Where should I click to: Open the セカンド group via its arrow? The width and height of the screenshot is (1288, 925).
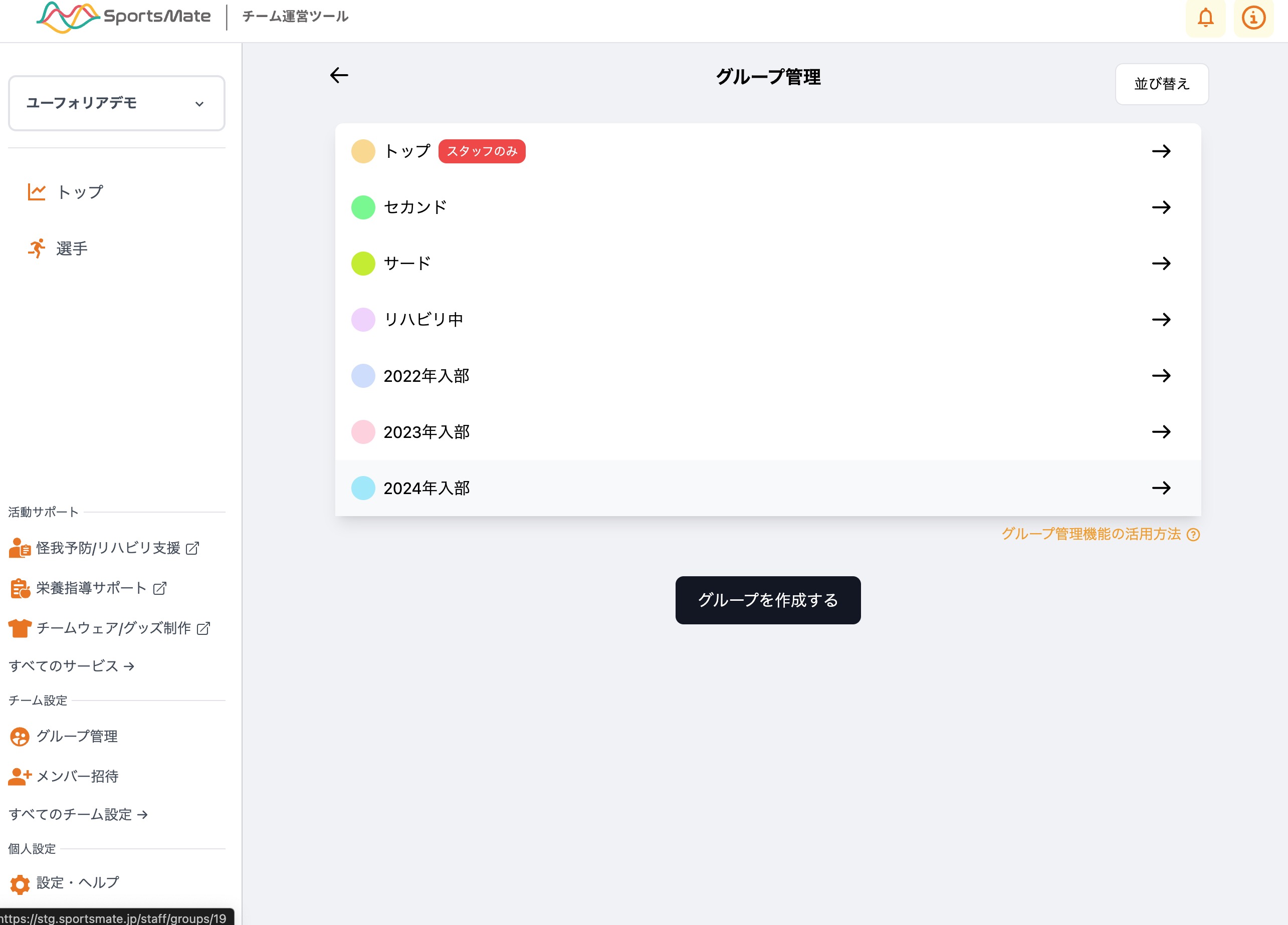[1161, 207]
